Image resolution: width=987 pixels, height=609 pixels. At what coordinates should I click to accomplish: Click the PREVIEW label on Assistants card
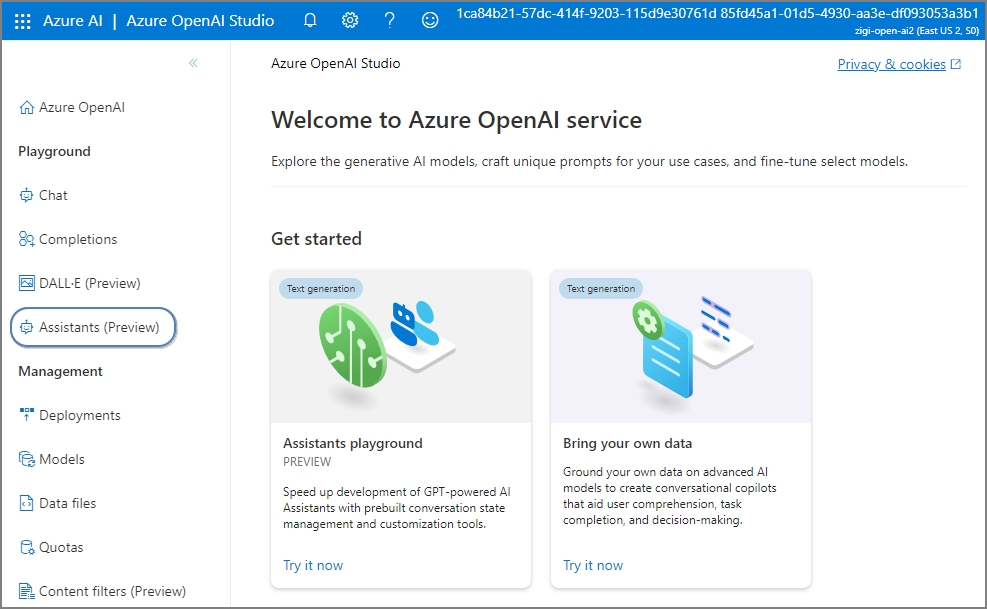pos(307,462)
